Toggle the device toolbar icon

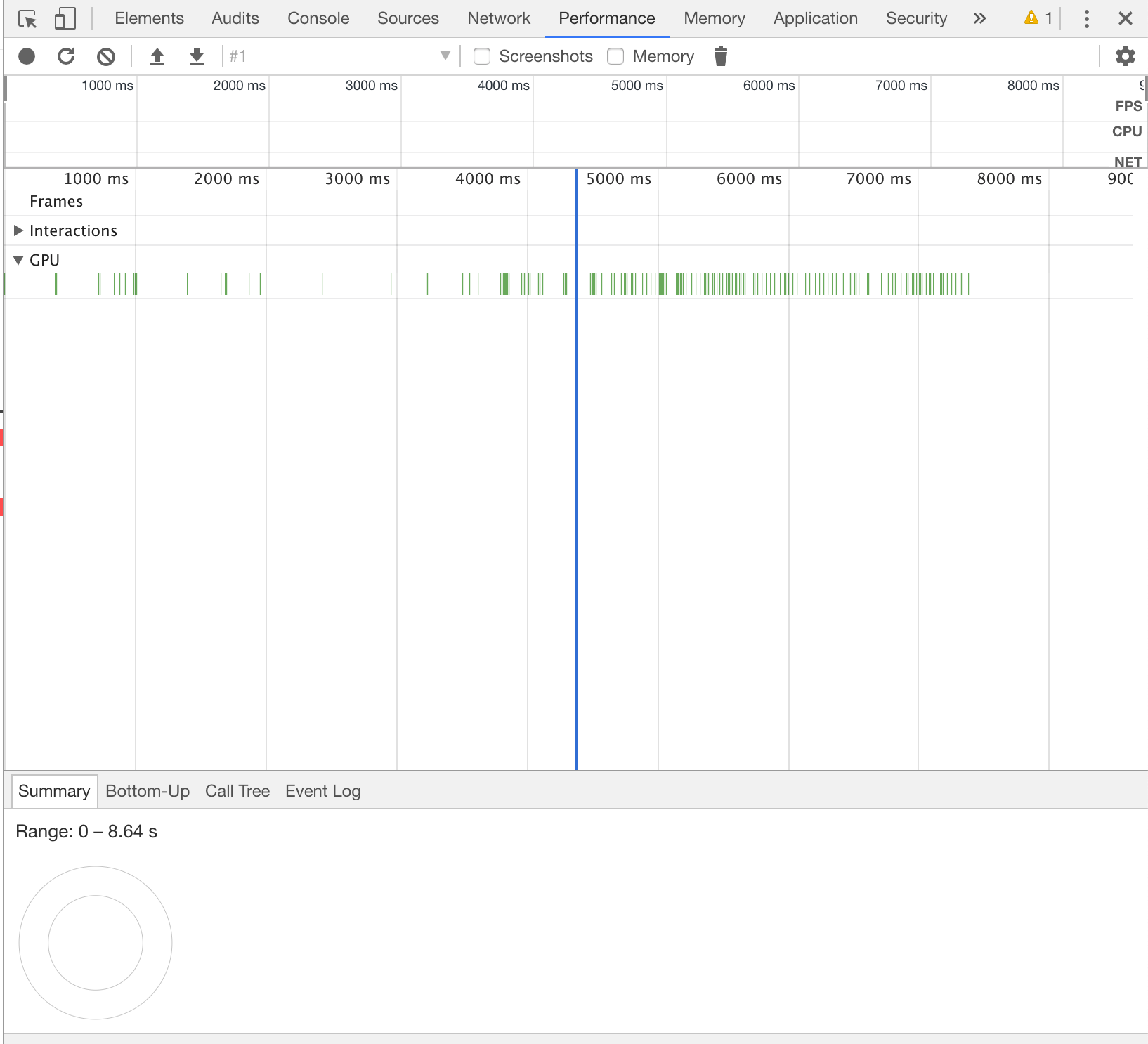[x=65, y=19]
